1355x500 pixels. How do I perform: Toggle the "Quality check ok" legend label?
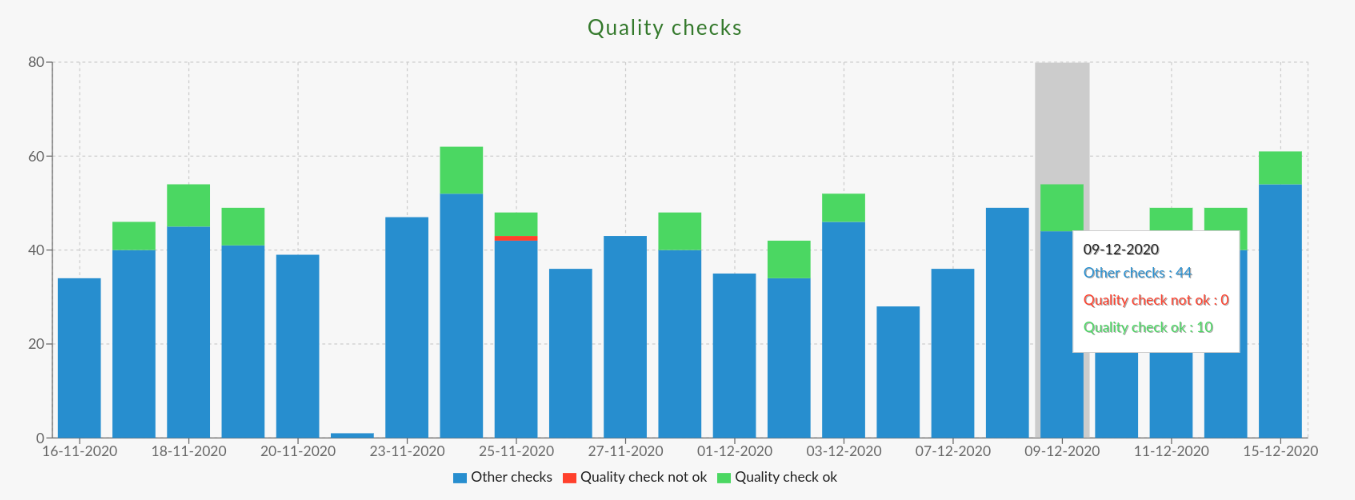tap(786, 478)
